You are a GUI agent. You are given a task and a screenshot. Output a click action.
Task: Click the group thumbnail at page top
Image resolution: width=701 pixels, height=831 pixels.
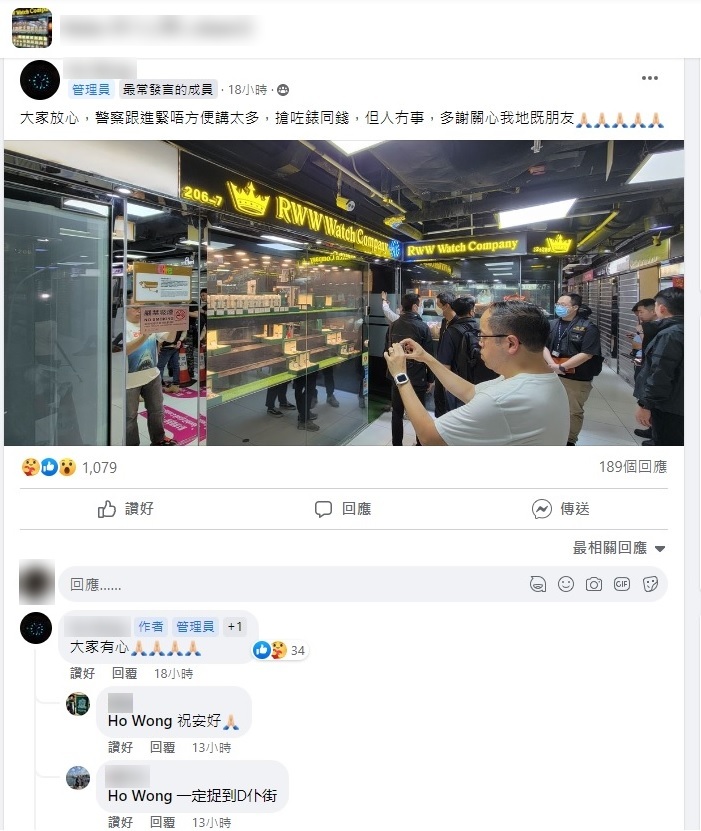coord(32,28)
